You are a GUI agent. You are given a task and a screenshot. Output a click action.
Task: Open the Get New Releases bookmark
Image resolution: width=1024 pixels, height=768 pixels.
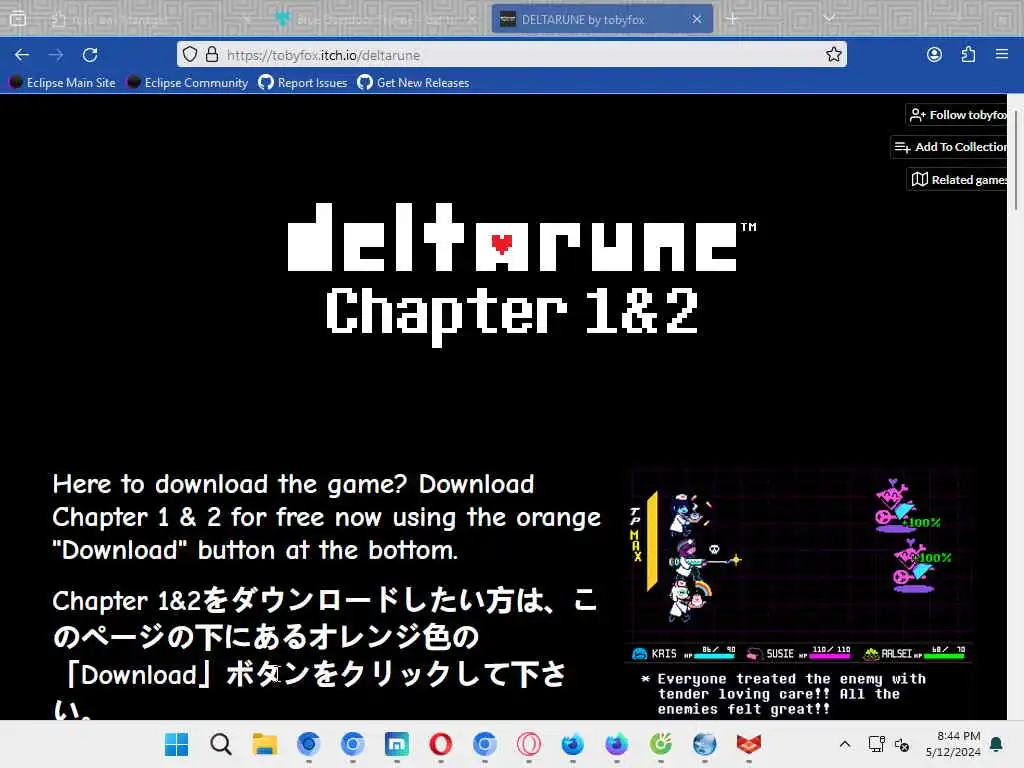tap(413, 82)
